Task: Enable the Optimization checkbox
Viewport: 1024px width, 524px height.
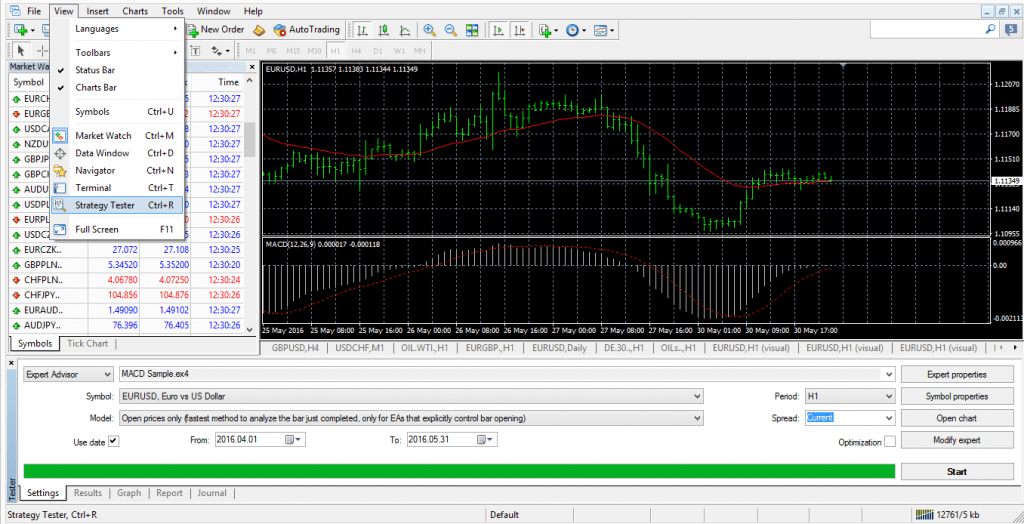Action: 889,441
